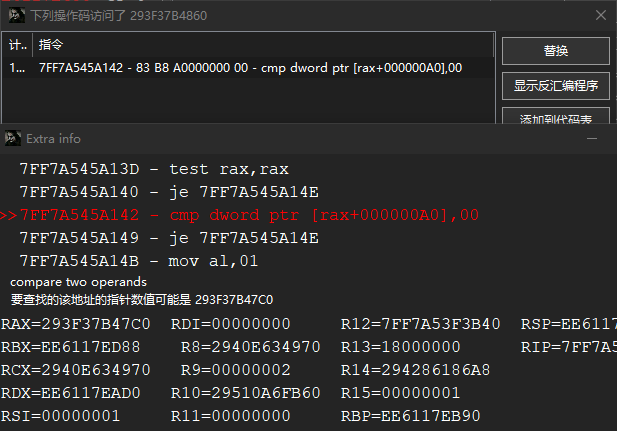Select the cmp dword ptr instruction row
617x431 pixels.
pyautogui.click(x=248, y=68)
